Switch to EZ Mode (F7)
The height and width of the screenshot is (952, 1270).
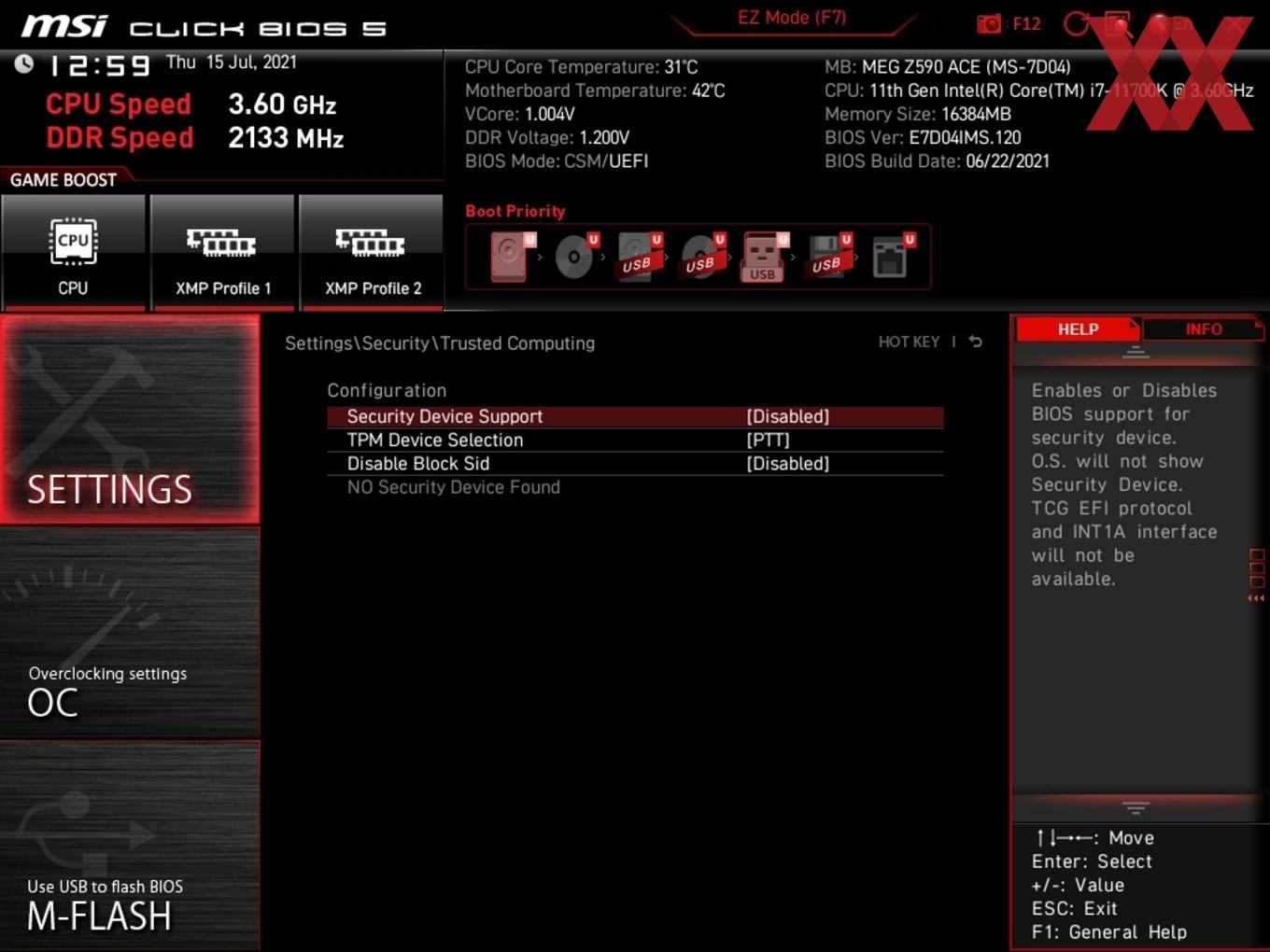pos(792,18)
